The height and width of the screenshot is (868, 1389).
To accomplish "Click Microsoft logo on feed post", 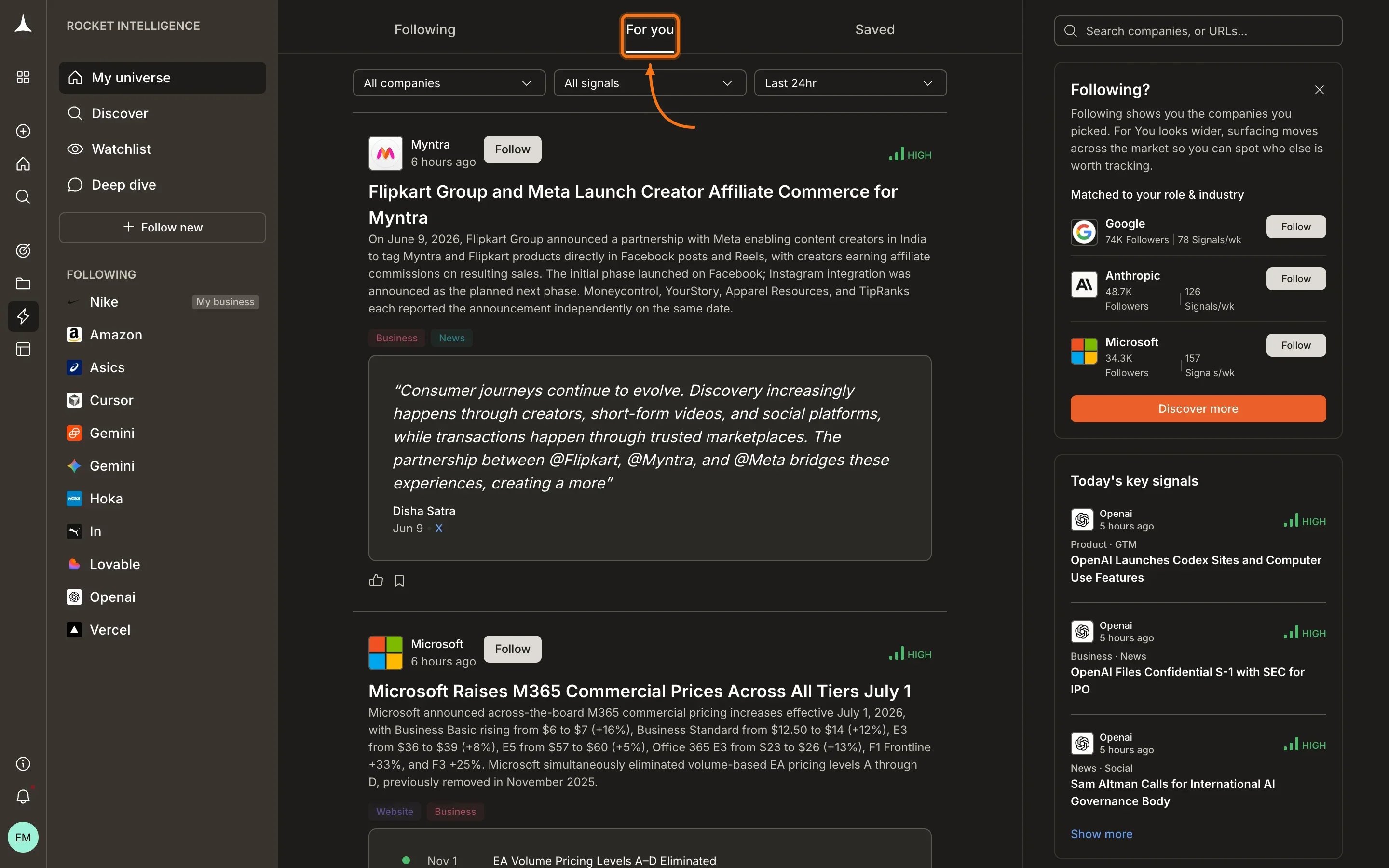I will (386, 653).
